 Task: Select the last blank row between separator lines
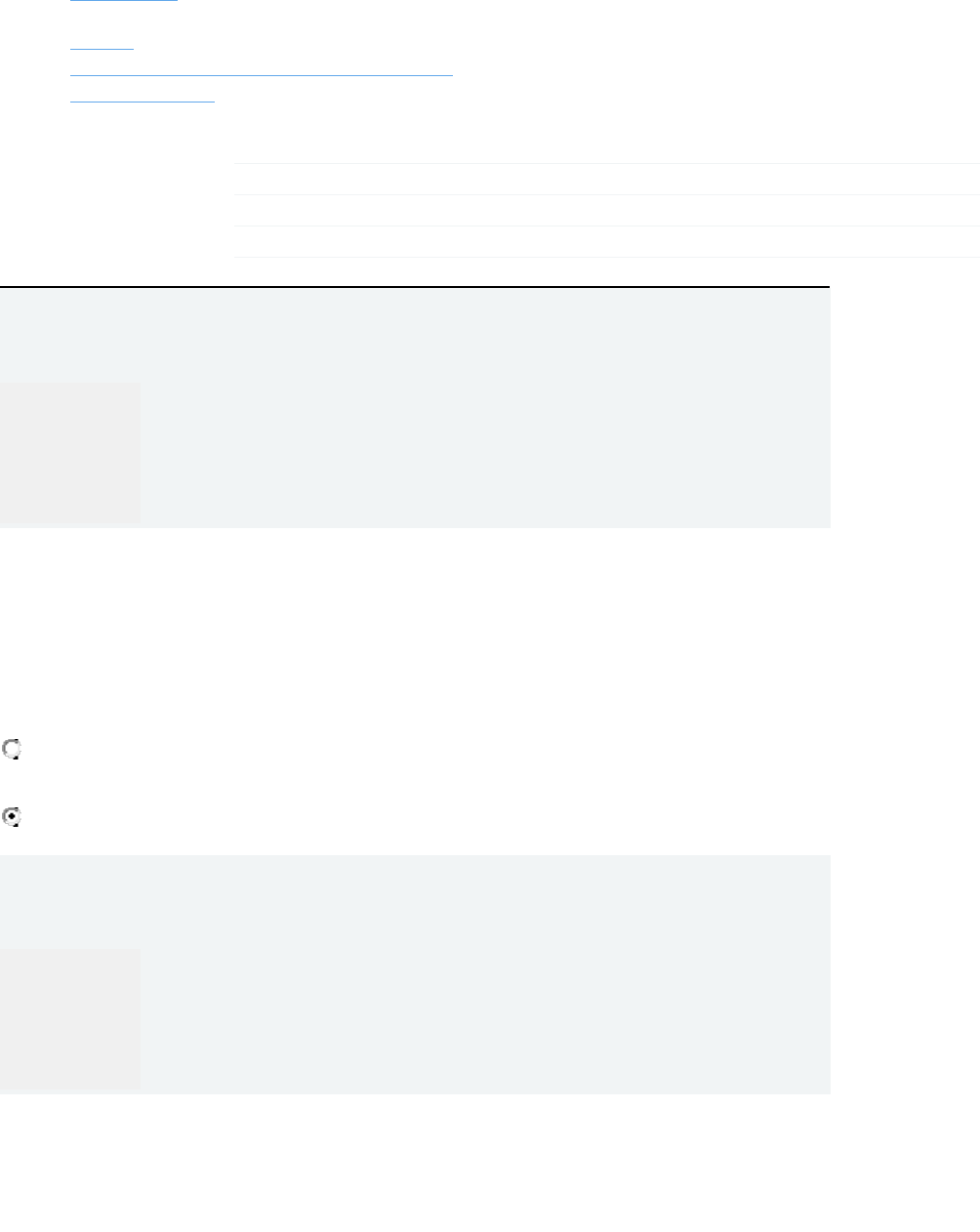[606, 242]
